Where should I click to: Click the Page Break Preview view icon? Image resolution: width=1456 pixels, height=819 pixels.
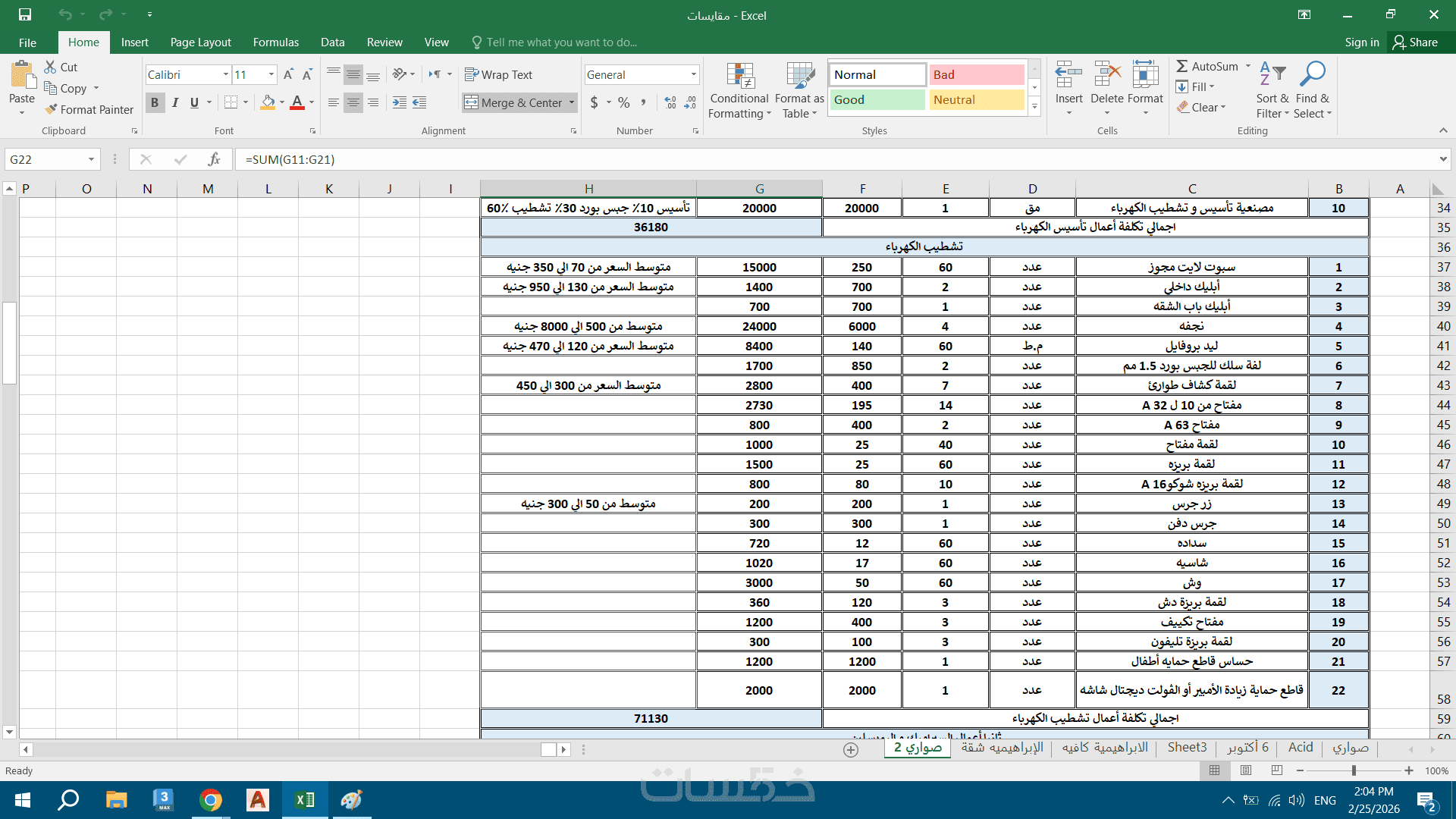pos(1277,770)
